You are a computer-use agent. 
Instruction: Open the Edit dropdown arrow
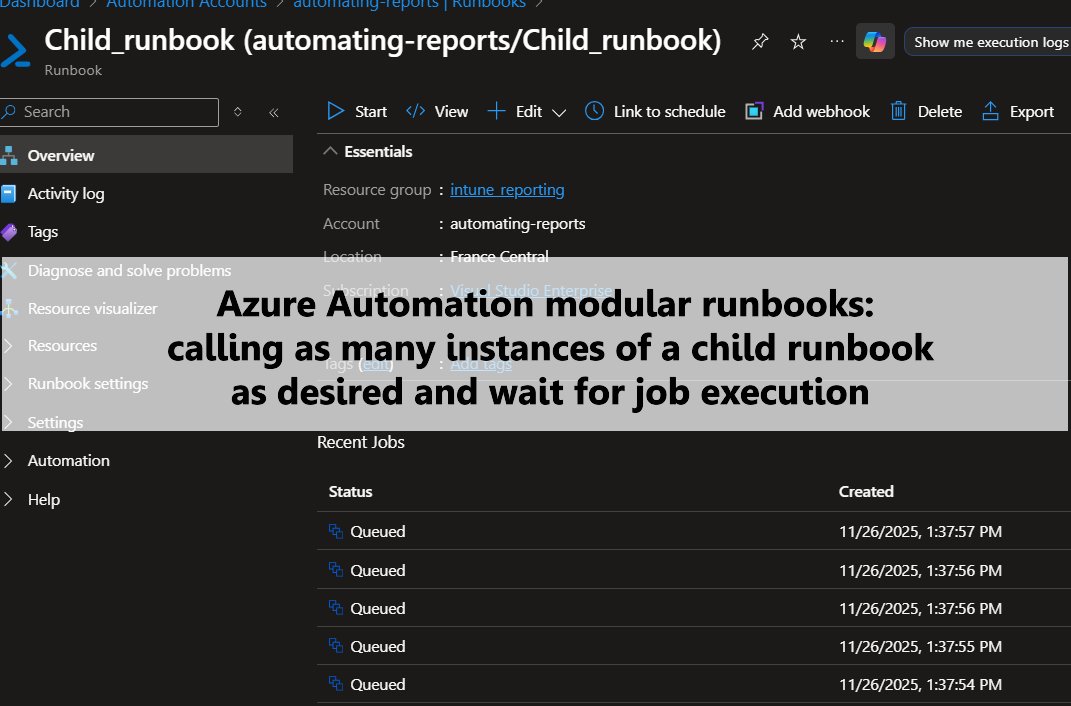coord(559,113)
